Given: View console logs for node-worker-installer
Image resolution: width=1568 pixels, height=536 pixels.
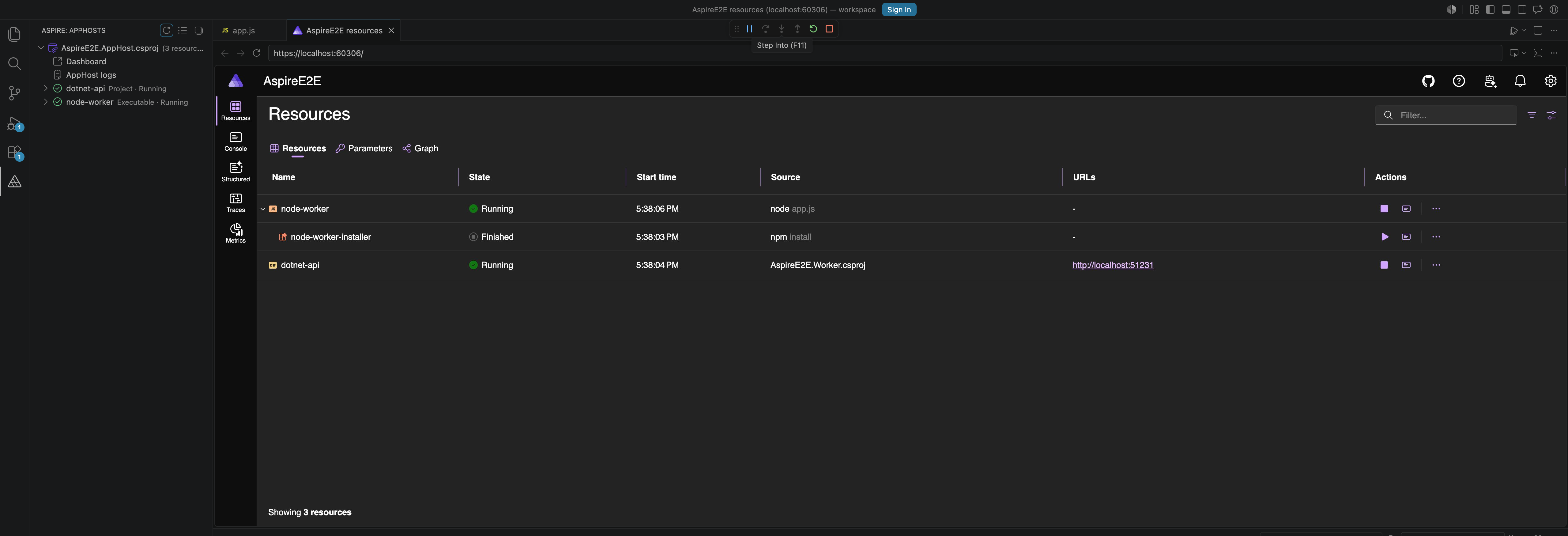Looking at the screenshot, I should click(x=1406, y=237).
